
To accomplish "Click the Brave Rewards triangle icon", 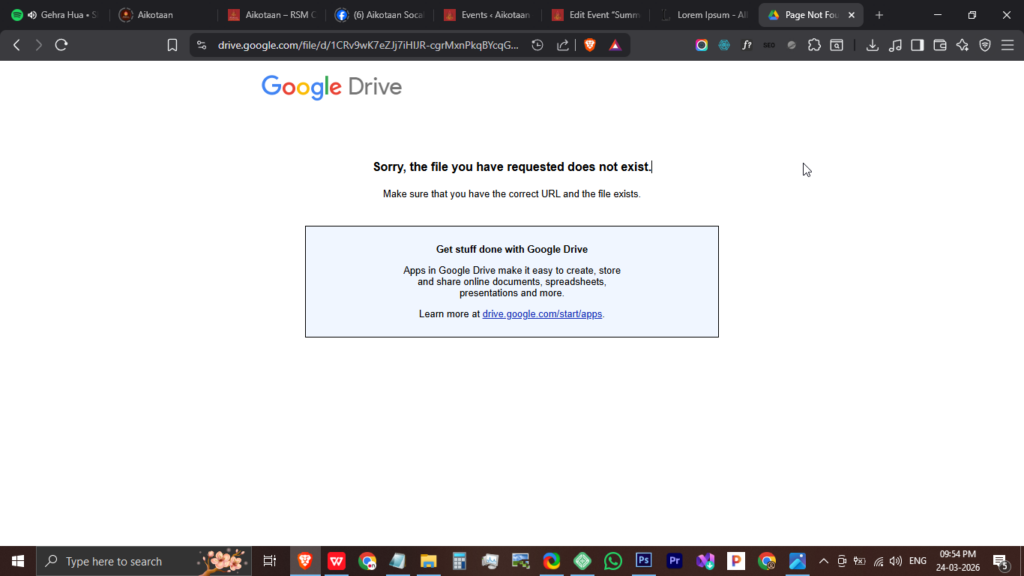I will pyautogui.click(x=614, y=45).
